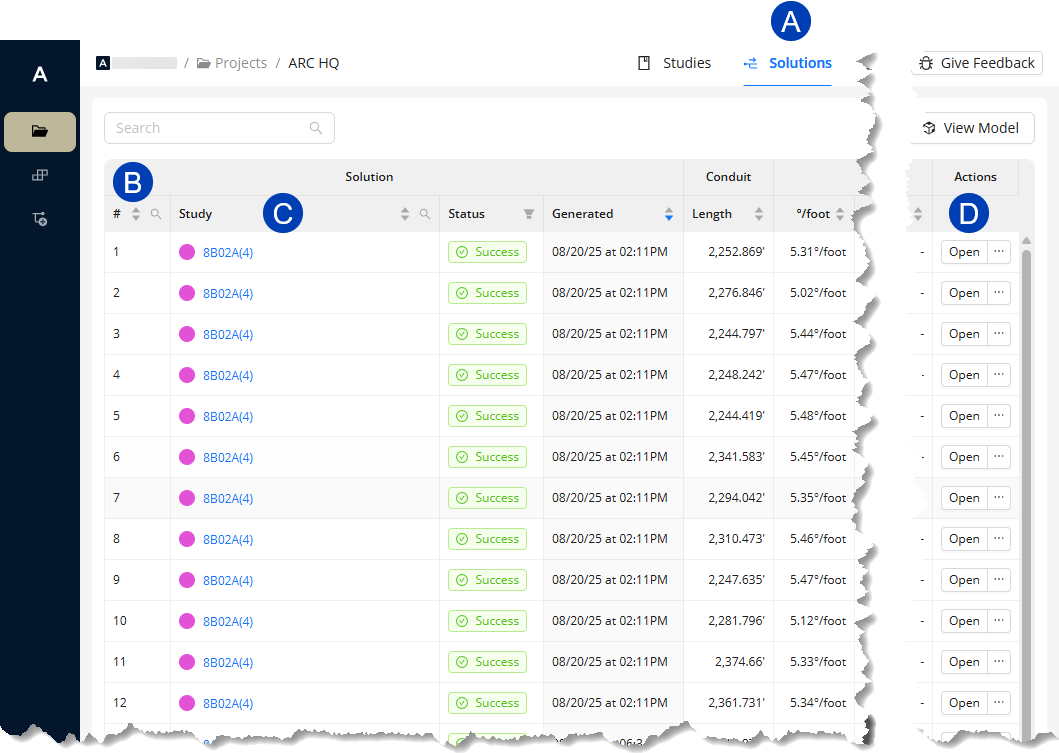This screenshot has height=753, width=1059.
Task: Open more actions for solution row 7
Action: coord(999,498)
